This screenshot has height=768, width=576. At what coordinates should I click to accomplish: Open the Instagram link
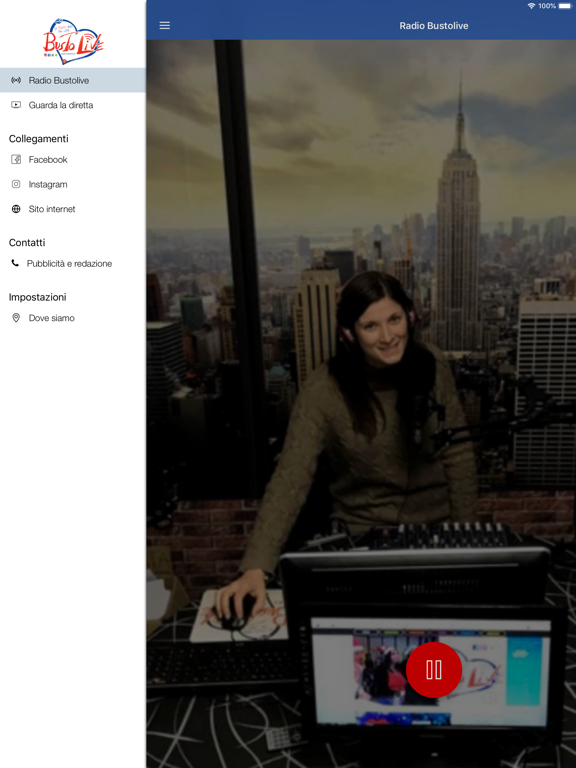coord(73,184)
